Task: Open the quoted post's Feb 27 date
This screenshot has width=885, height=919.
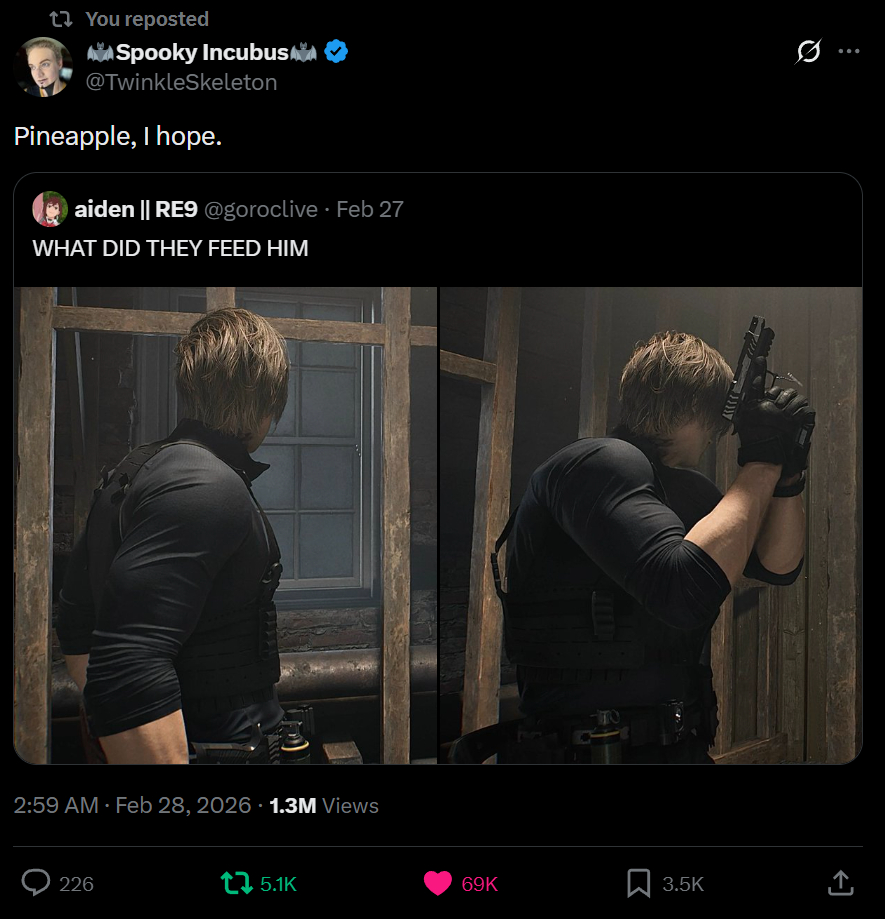Action: click(370, 209)
